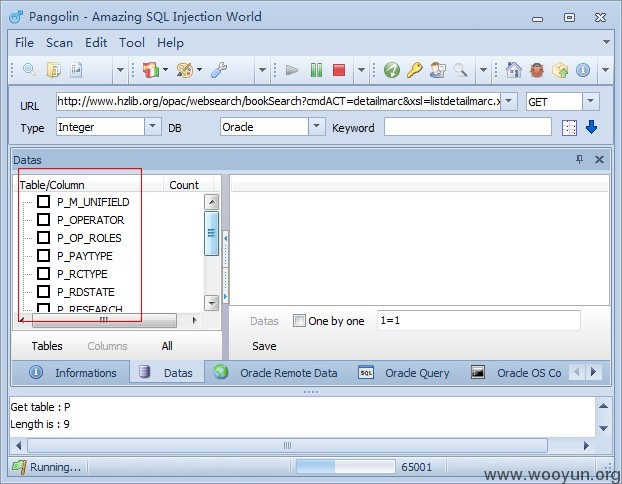Open the red box icon dropdown arrow

tap(165, 70)
